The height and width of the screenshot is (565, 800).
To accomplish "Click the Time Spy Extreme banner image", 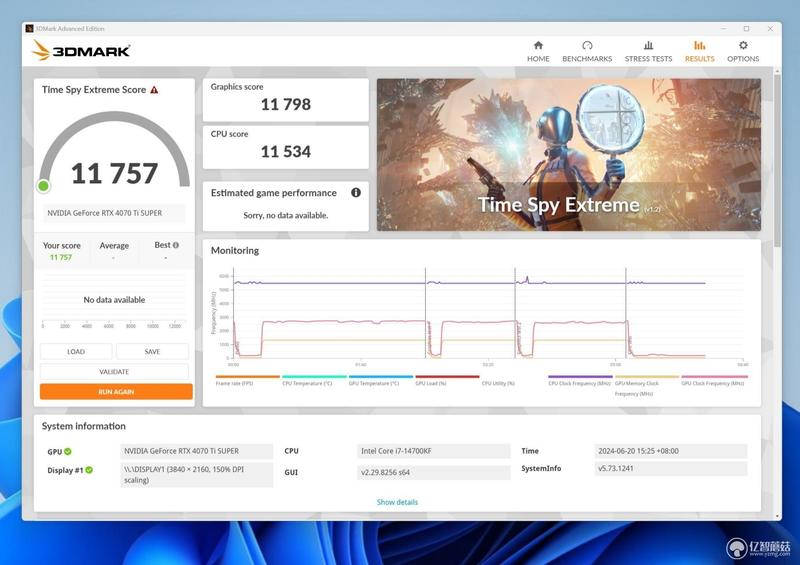I will click(x=569, y=155).
